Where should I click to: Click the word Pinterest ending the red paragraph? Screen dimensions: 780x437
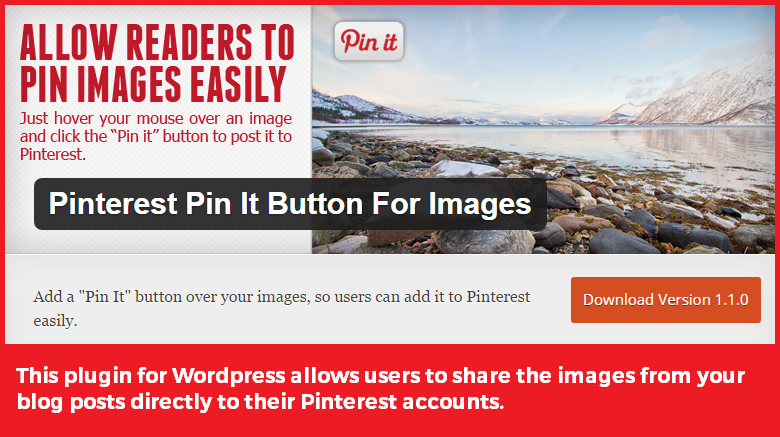(52, 154)
